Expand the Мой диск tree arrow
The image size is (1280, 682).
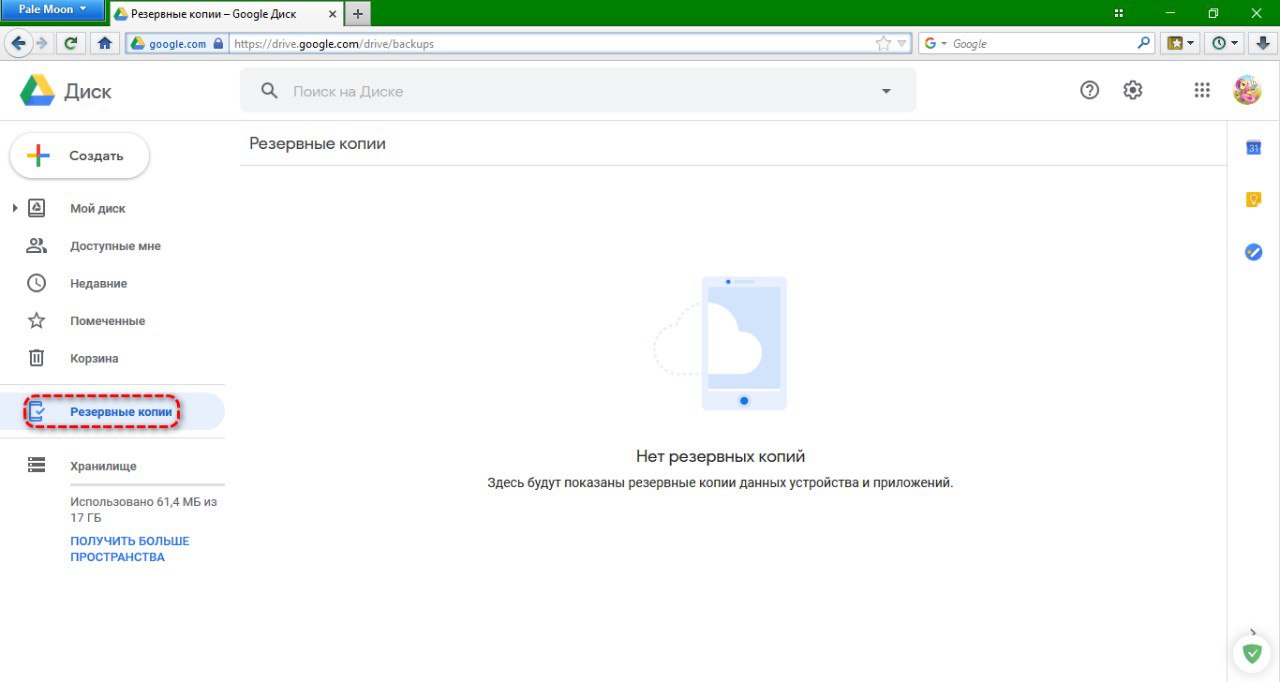click(15, 208)
